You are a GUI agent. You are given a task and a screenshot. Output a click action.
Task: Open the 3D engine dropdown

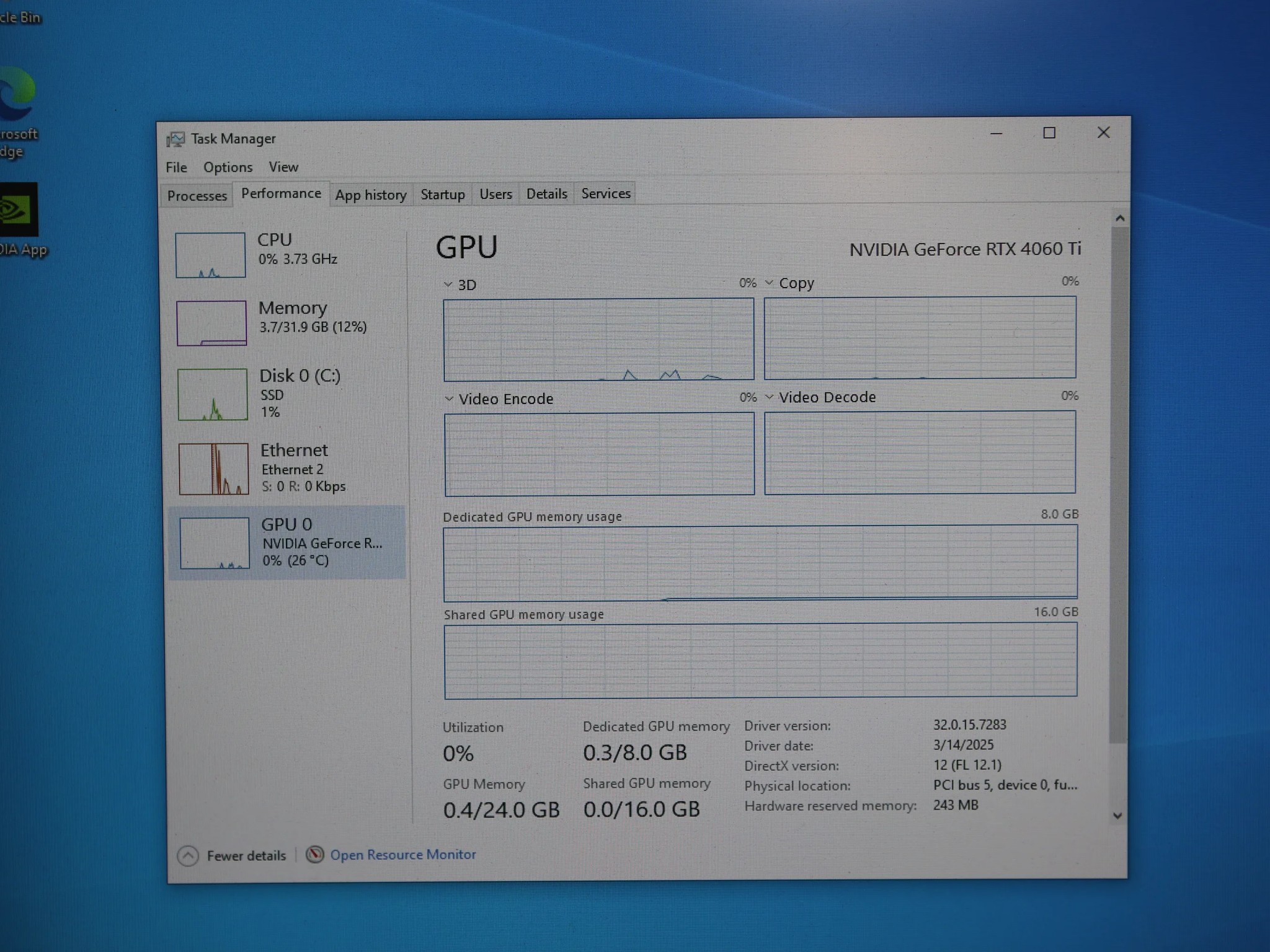pyautogui.click(x=448, y=284)
